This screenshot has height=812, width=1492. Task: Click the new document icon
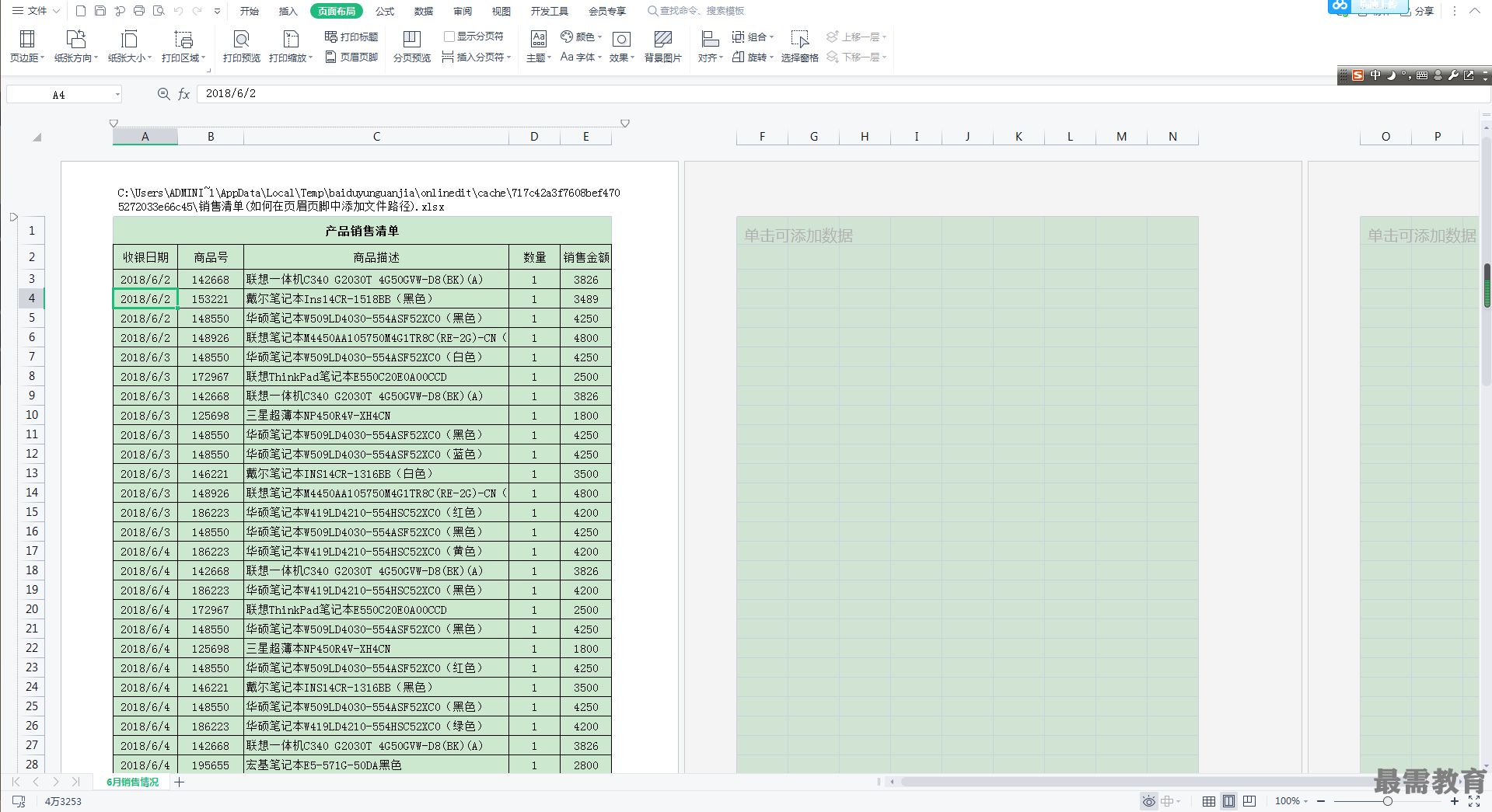(x=81, y=11)
